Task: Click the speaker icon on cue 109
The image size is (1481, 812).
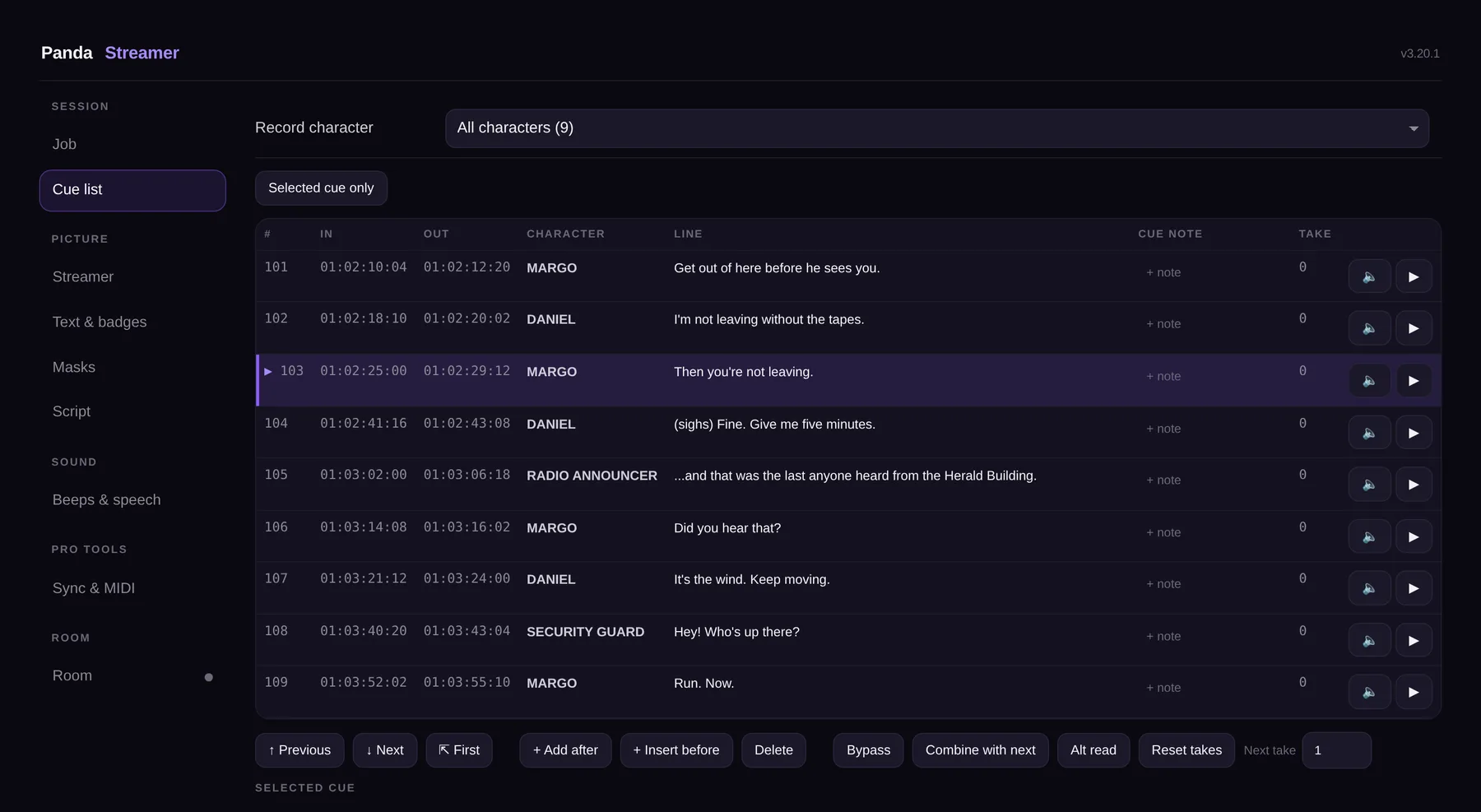Action: tap(1369, 692)
